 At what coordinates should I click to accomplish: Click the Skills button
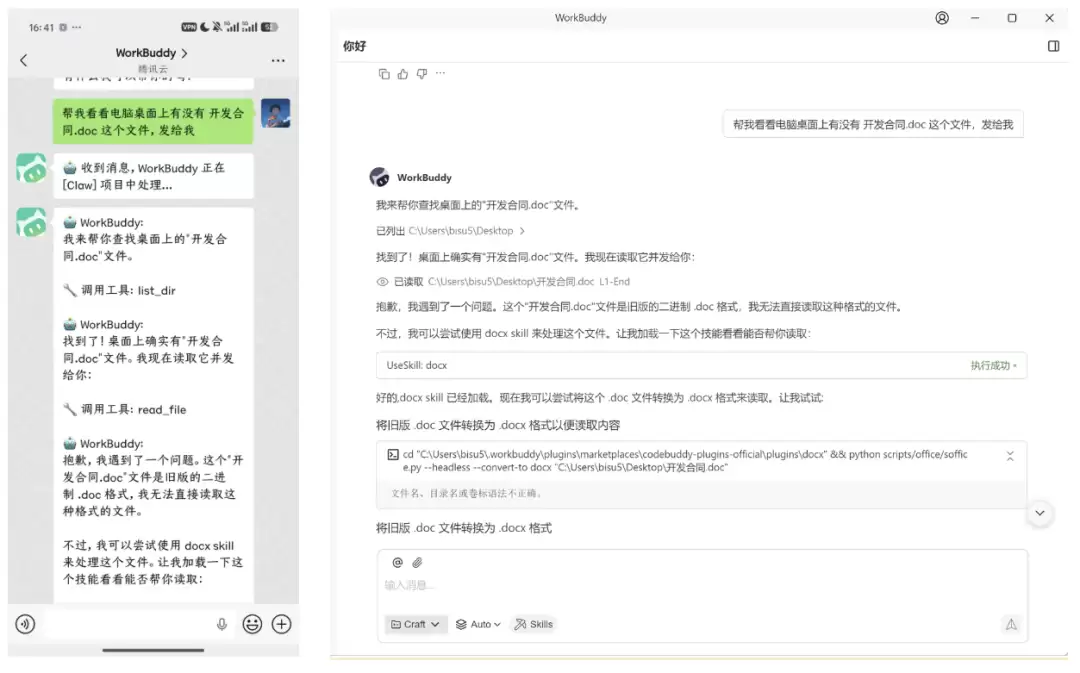(x=533, y=624)
